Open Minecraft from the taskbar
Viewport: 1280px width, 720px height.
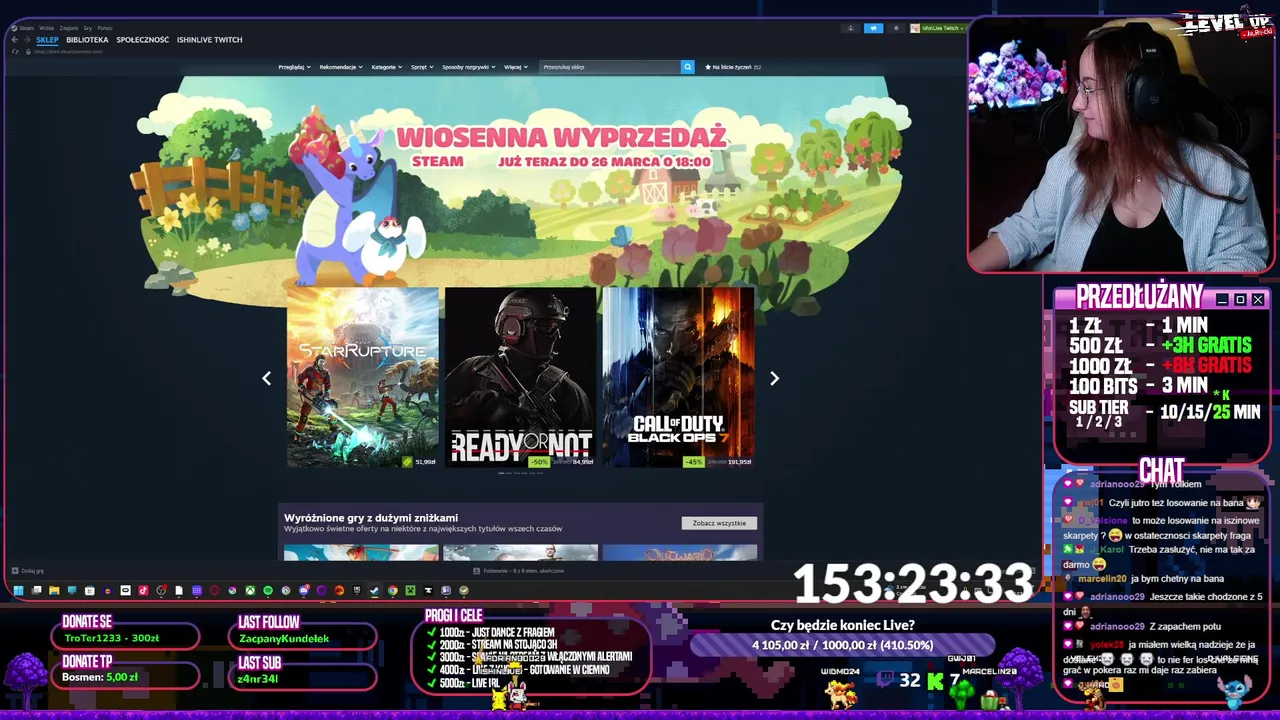tap(410, 590)
